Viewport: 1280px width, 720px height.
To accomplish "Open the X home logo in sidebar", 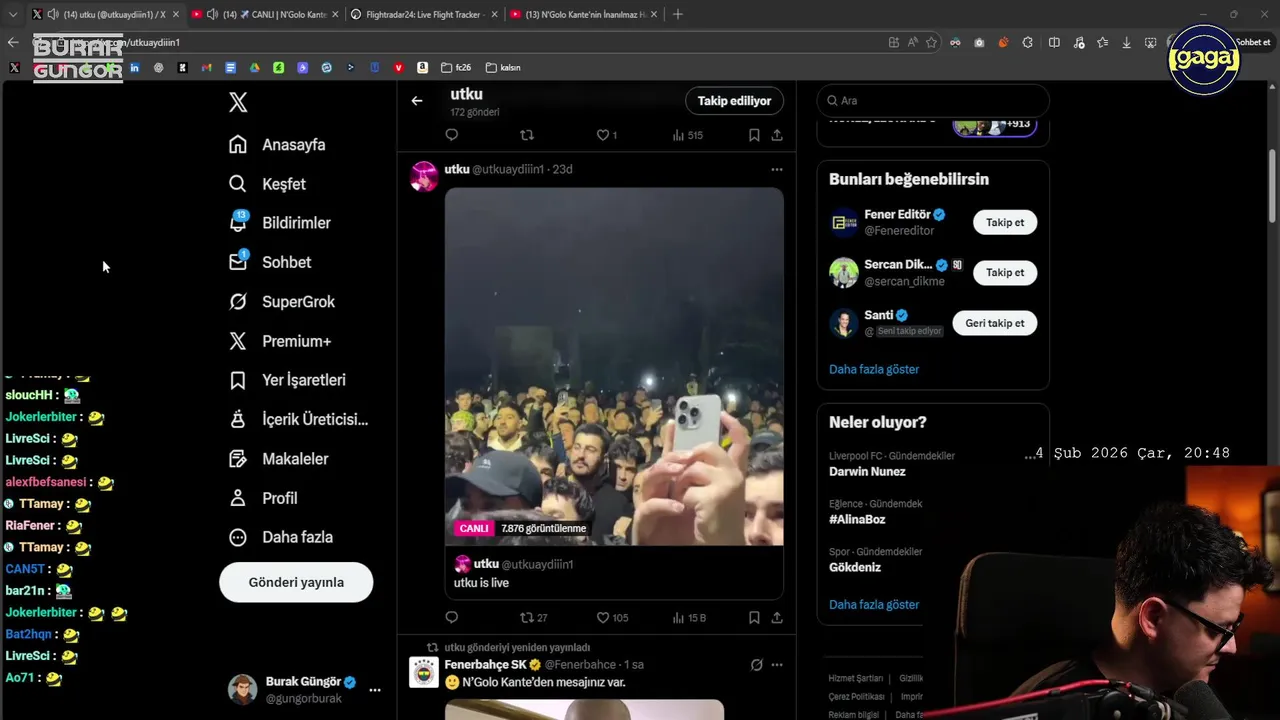I will coord(238,102).
